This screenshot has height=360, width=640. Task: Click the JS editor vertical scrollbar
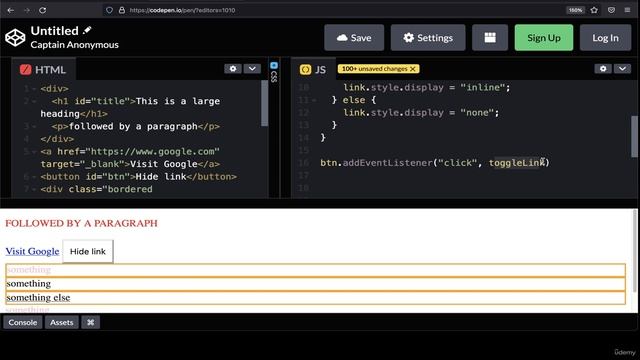tap(634, 137)
